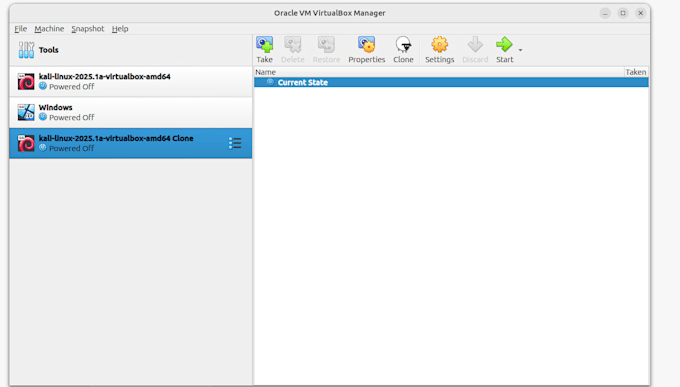Click the Windows 10 VM icon

[x=26, y=112]
